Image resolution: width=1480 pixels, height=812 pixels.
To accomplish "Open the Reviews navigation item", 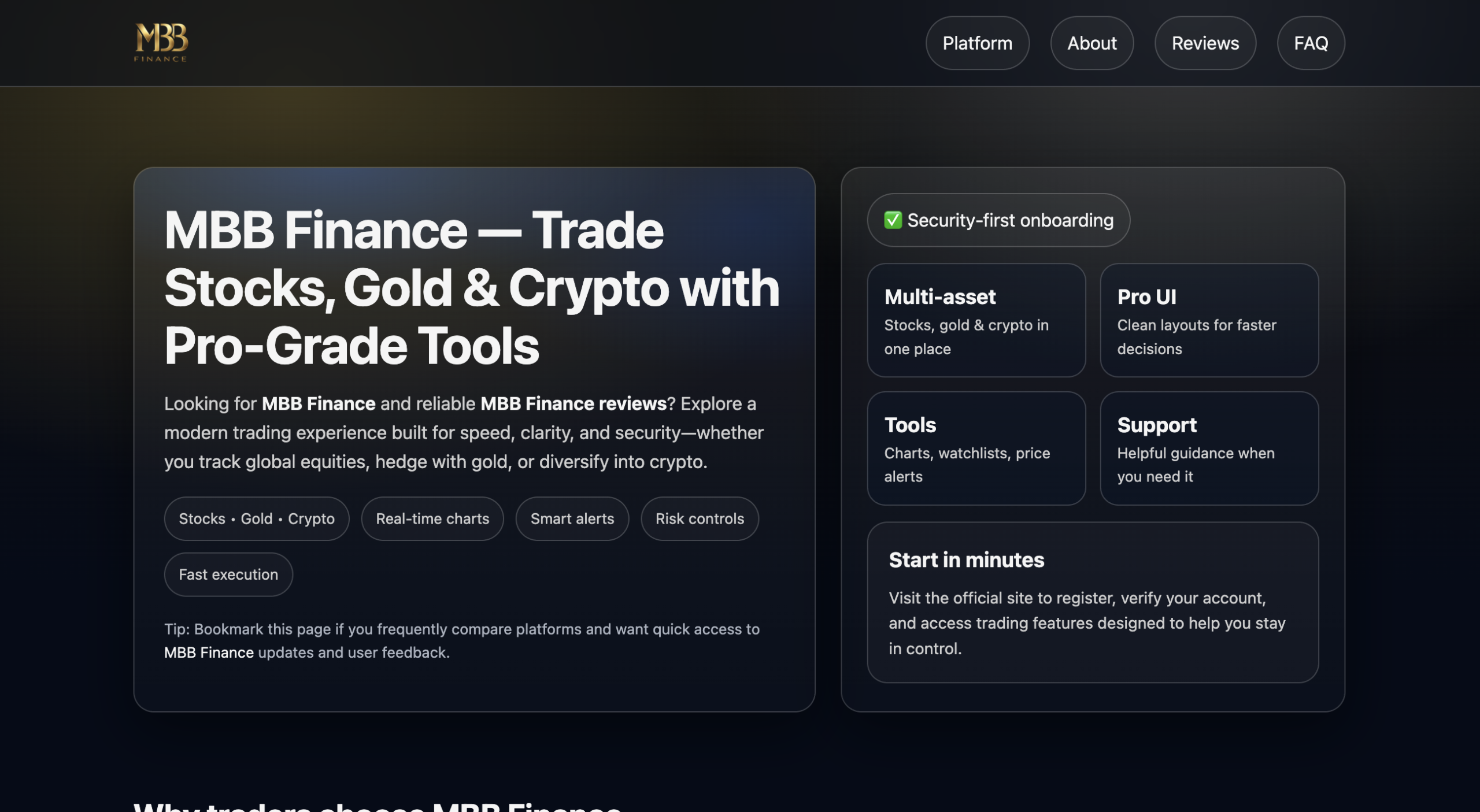I will (1205, 43).
